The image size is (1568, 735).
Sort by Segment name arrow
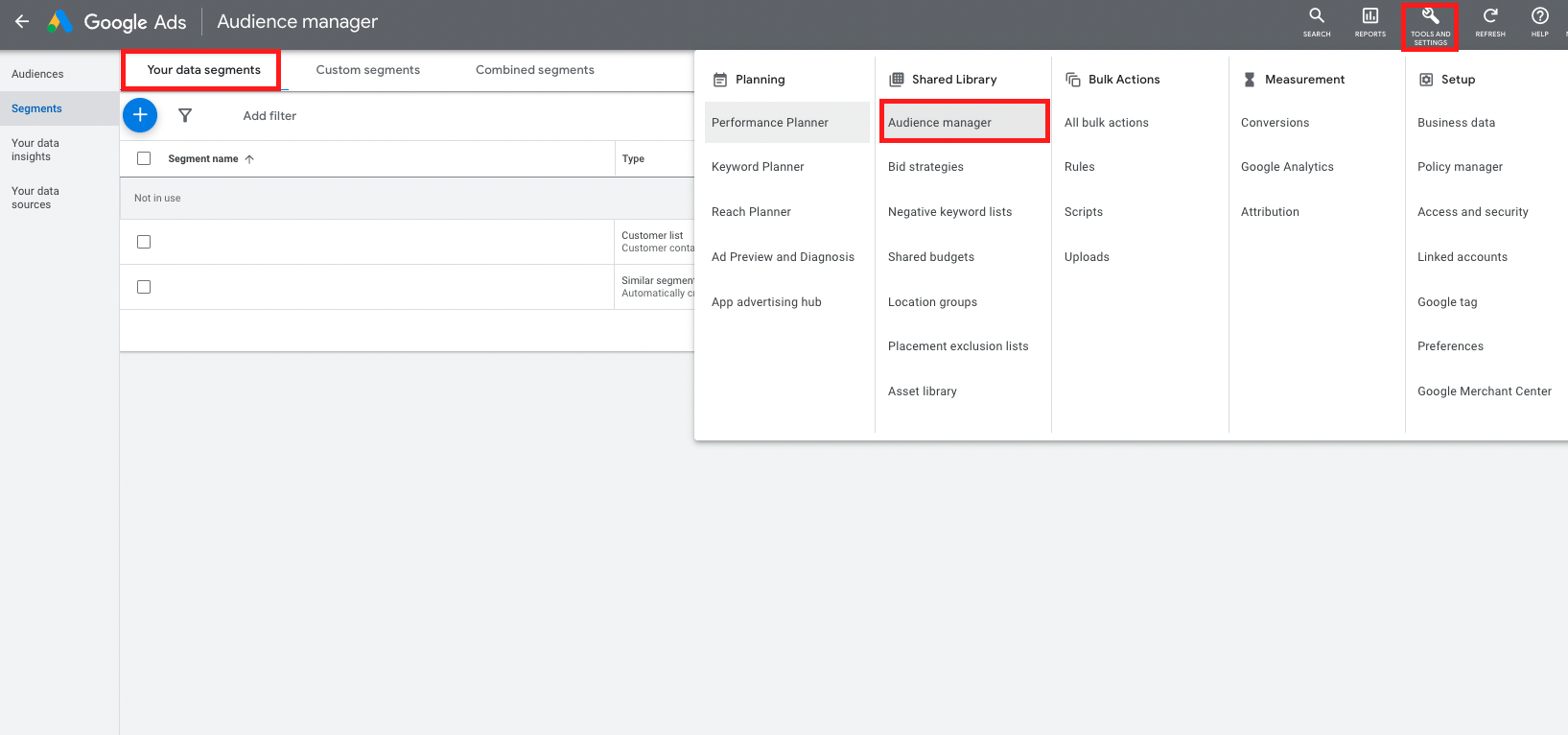pyautogui.click(x=249, y=159)
